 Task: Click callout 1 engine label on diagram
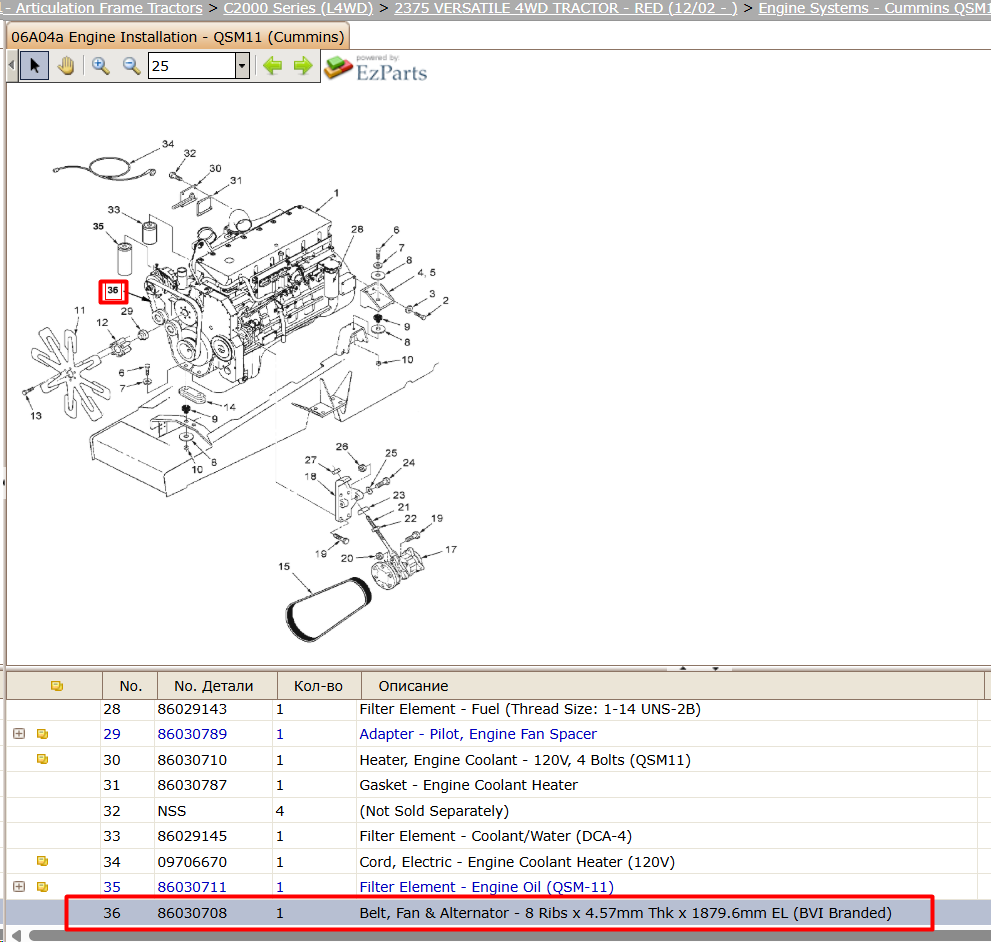pyautogui.click(x=336, y=193)
